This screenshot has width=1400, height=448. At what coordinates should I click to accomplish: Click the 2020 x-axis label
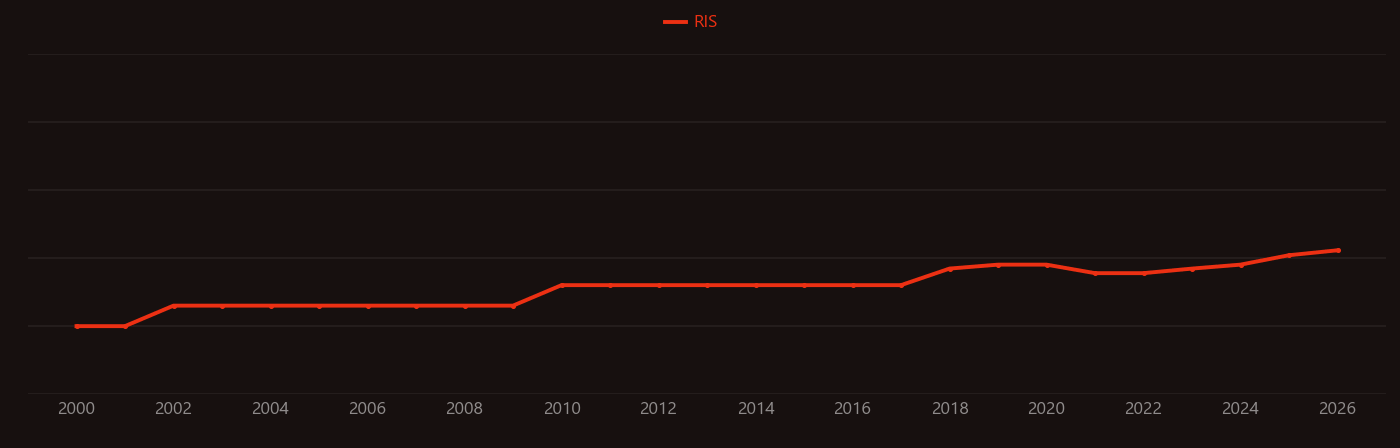pyautogui.click(x=1047, y=409)
